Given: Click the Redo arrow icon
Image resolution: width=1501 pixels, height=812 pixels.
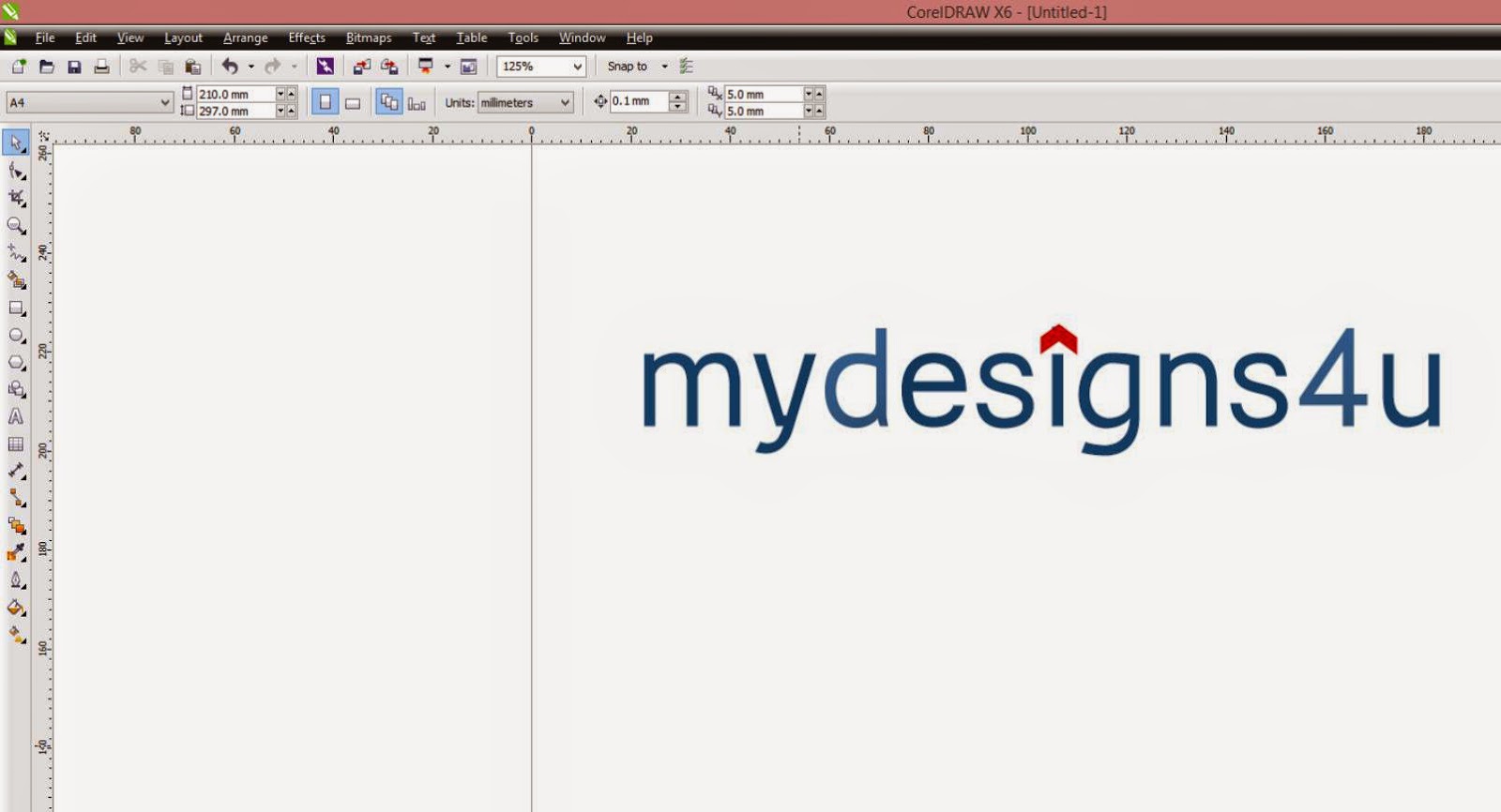Looking at the screenshot, I should (272, 66).
